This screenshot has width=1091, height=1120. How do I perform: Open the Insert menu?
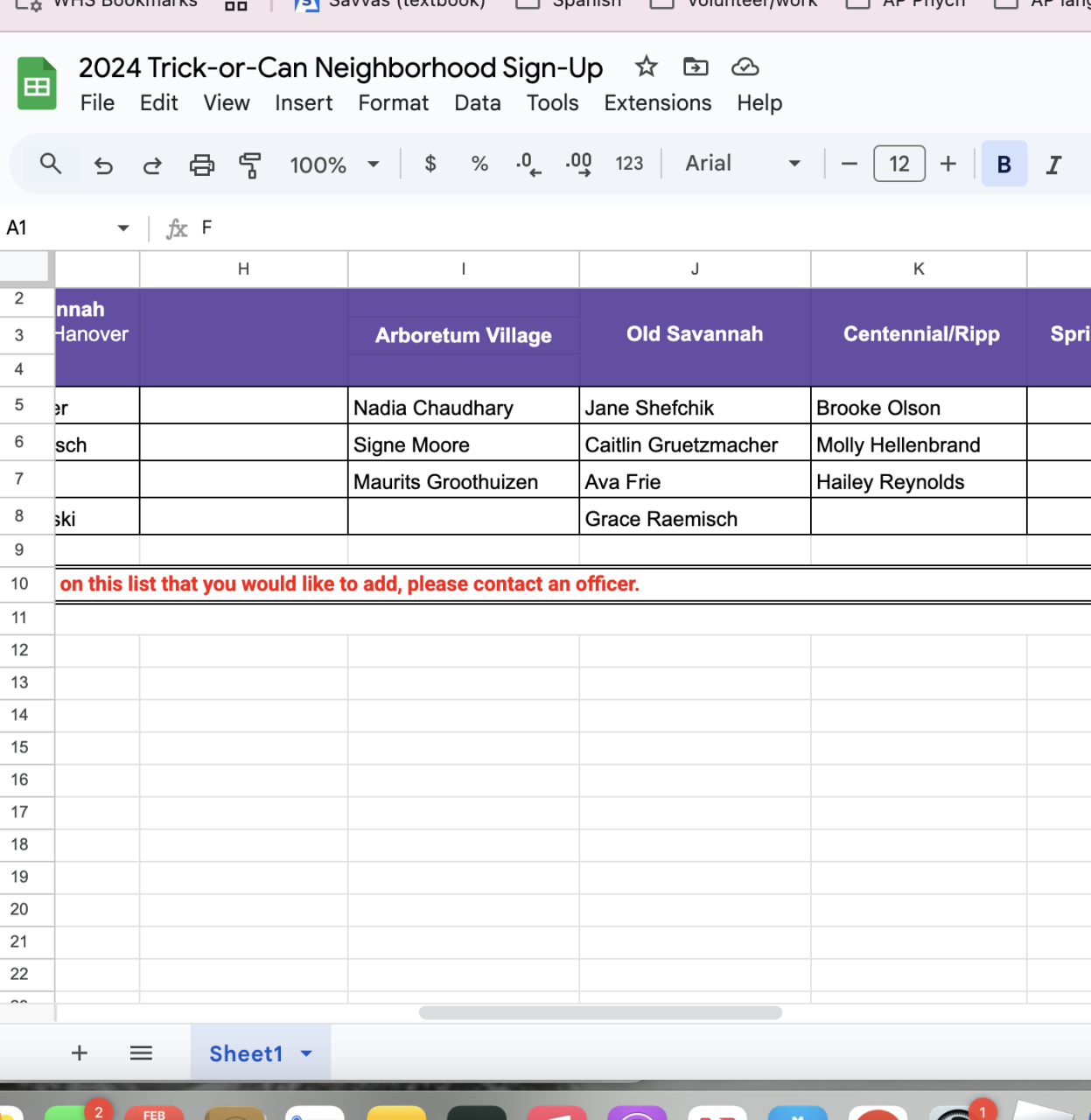pos(304,103)
